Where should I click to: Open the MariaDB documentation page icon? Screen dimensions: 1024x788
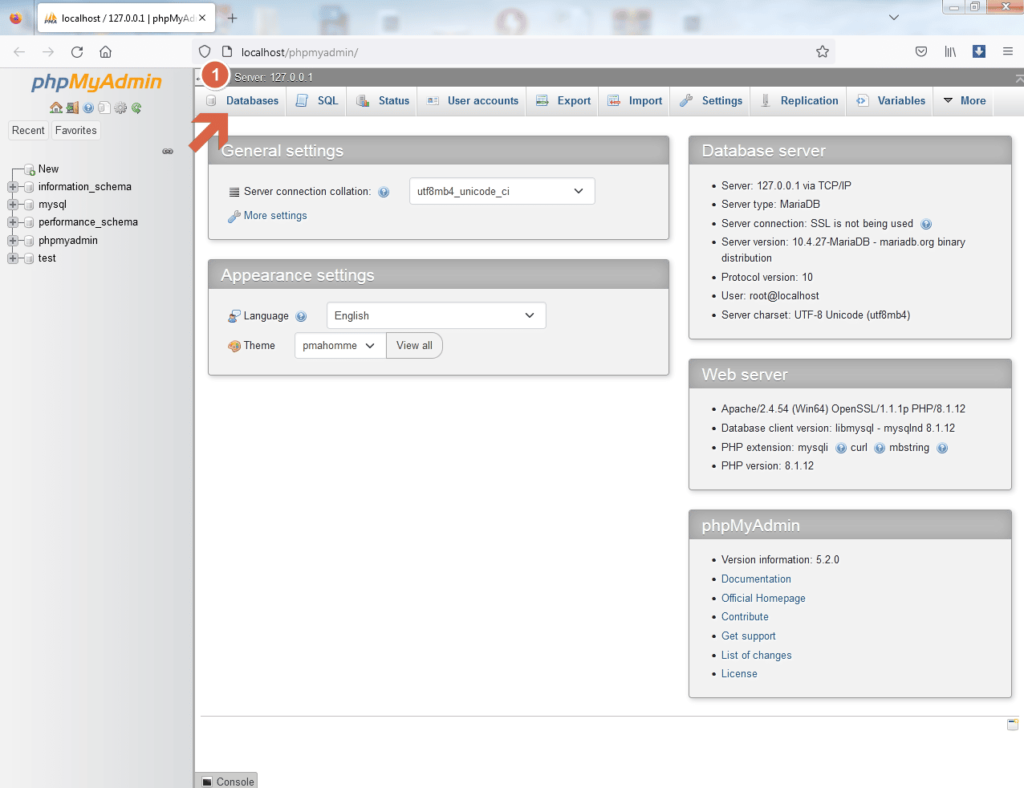click(x=104, y=108)
